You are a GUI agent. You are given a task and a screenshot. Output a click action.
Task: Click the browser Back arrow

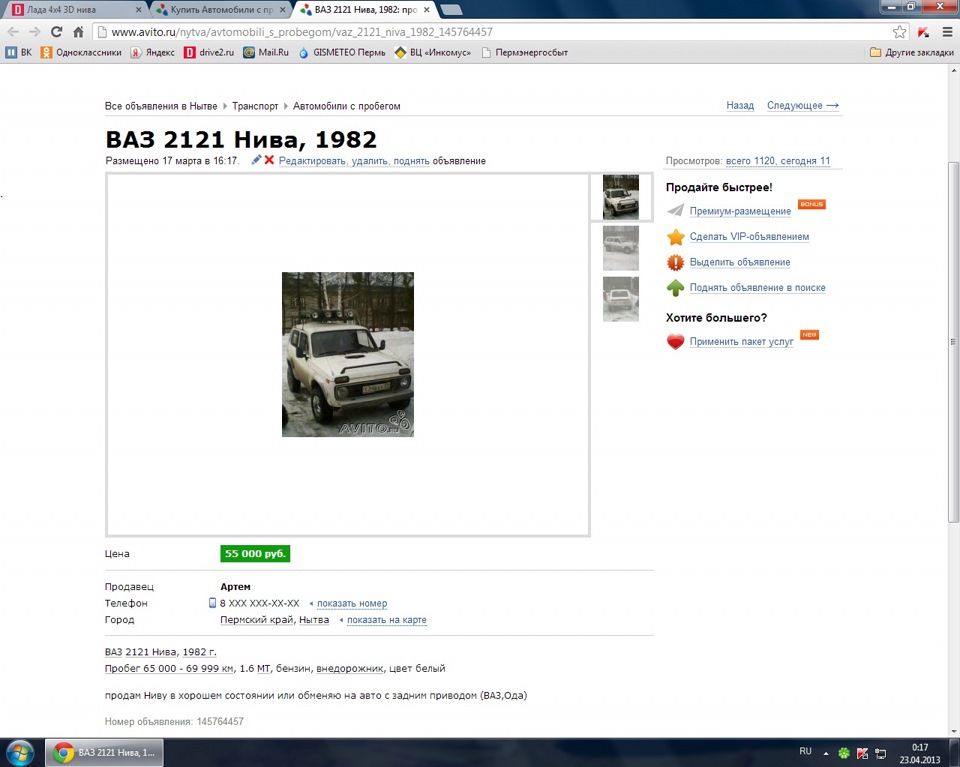(x=13, y=32)
